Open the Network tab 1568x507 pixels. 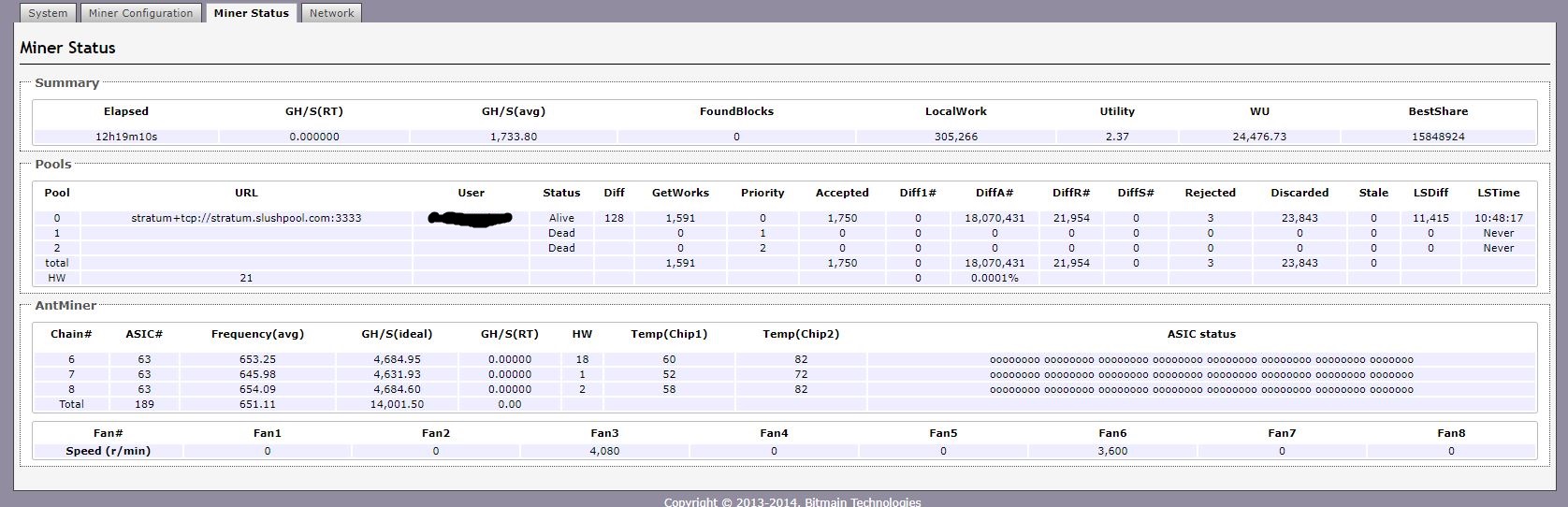[331, 13]
